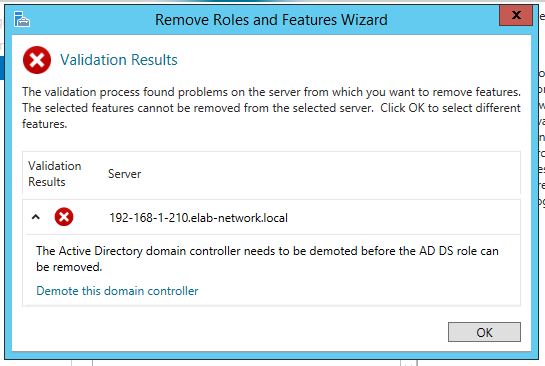Click the Validation Results column header
The image size is (545, 366).
[55, 173]
